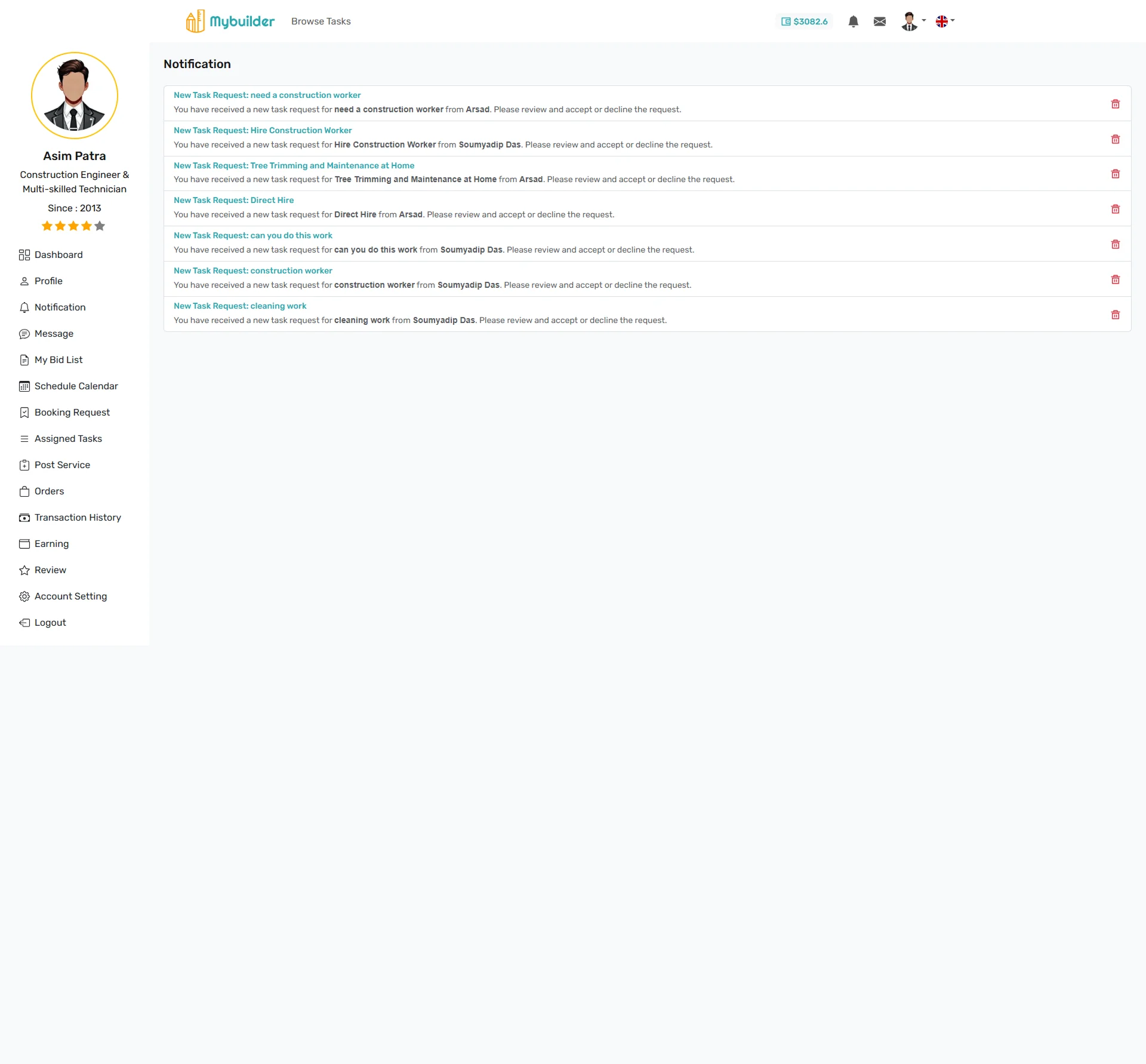Click the wallet balance $3082.6 badge
Image resolution: width=1146 pixels, height=1064 pixels.
804,21
